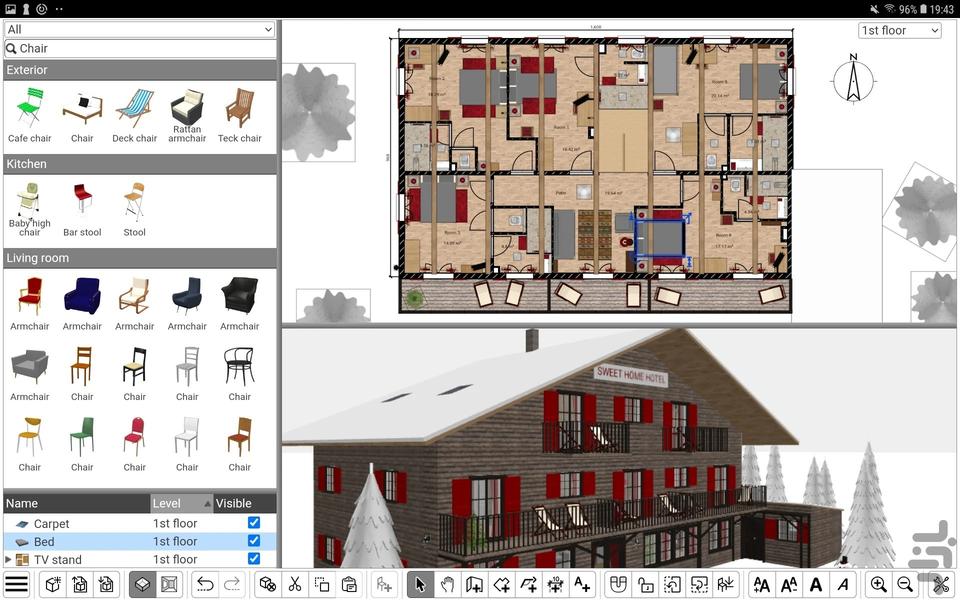The image size is (960, 600).
Task: Click the scissors cut icon
Action: coord(295,584)
